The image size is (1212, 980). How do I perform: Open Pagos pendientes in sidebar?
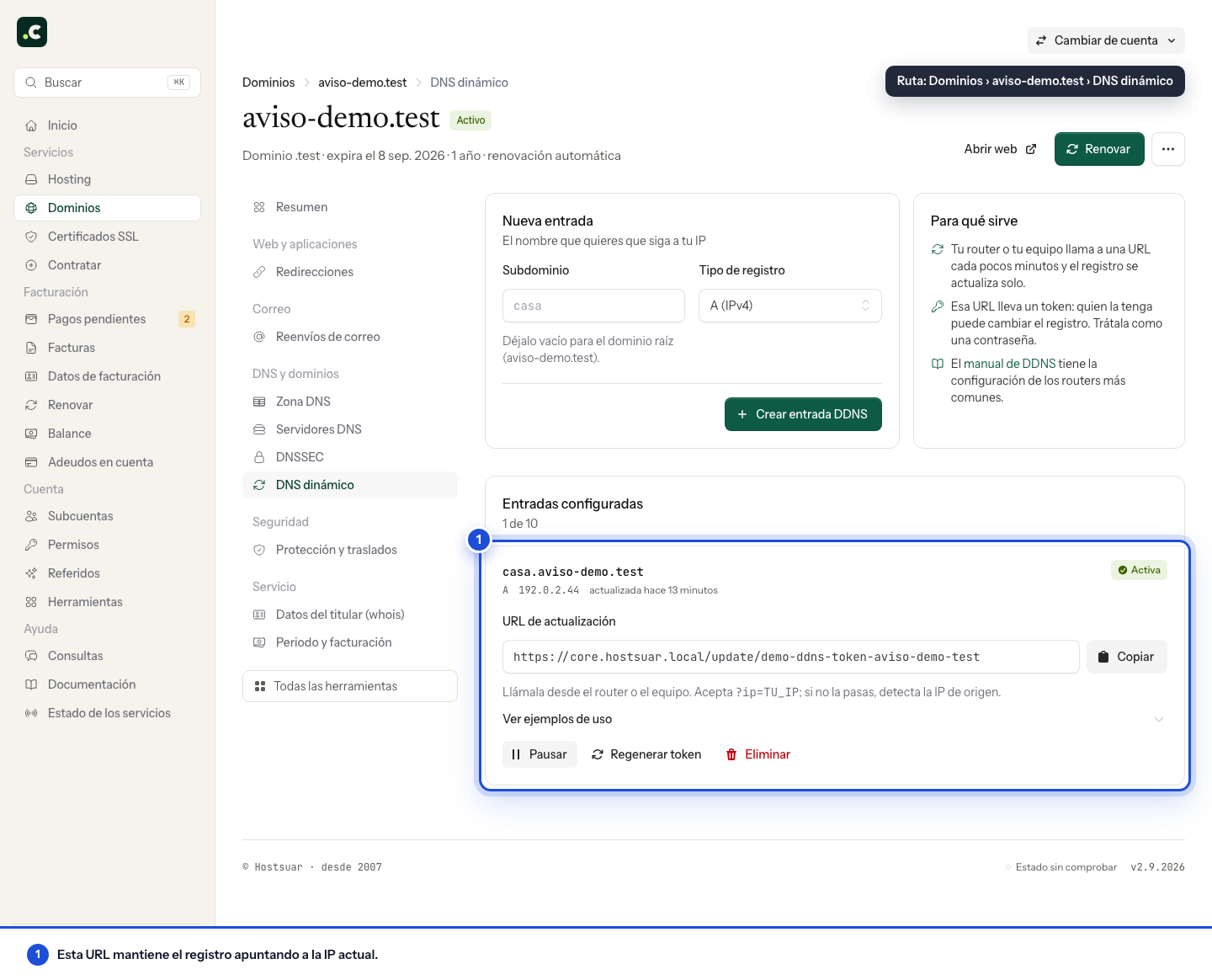[x=108, y=319]
